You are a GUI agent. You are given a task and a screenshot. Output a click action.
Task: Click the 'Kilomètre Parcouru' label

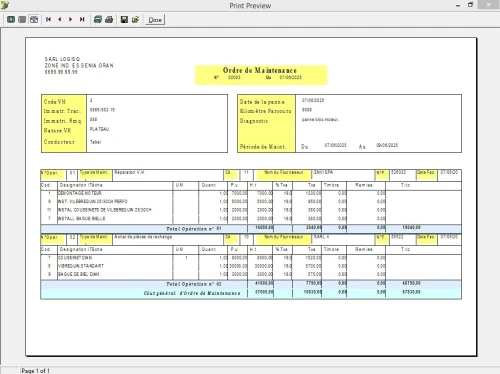265,111
